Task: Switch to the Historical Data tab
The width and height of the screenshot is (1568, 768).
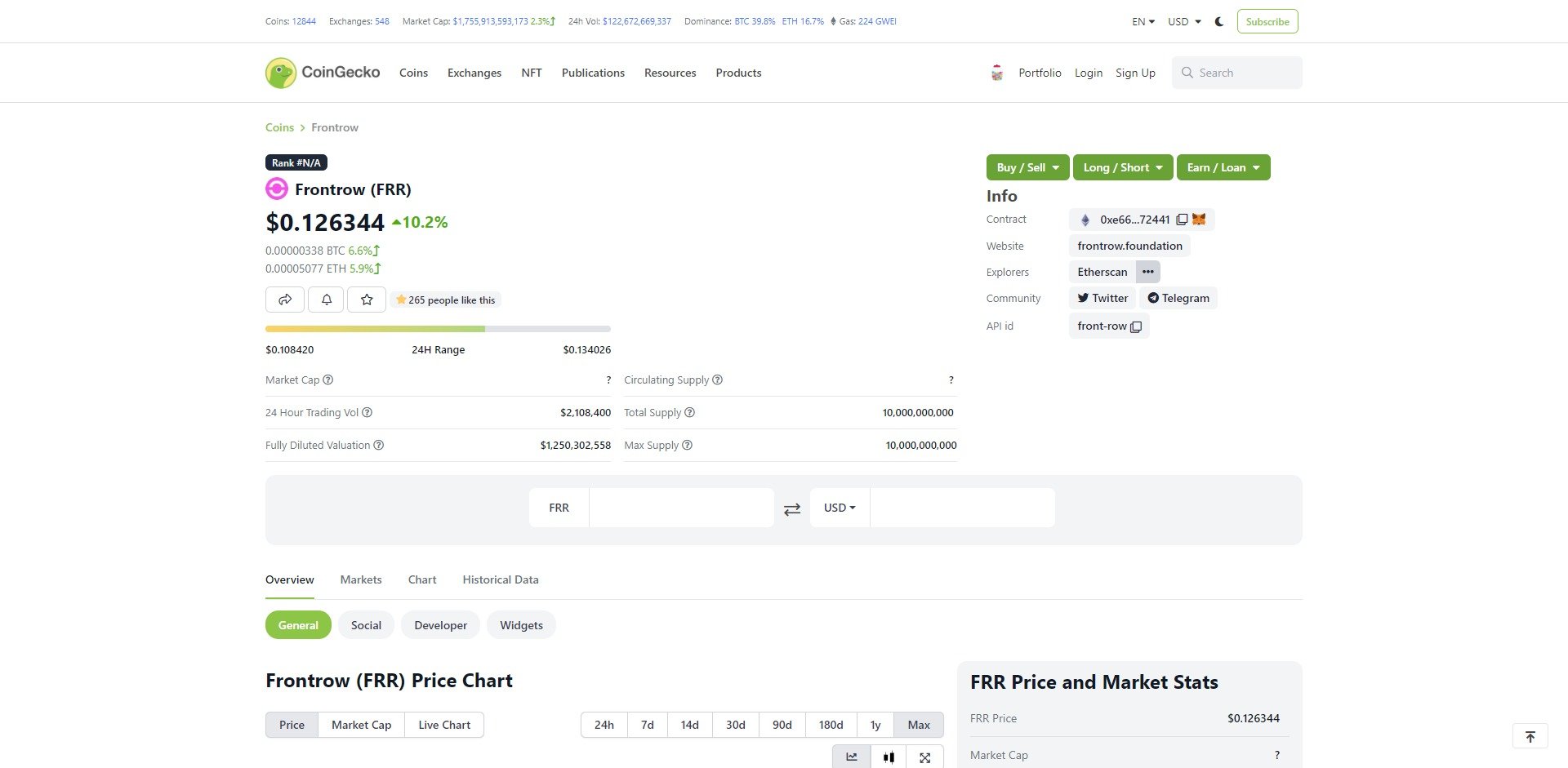Action: coord(501,579)
